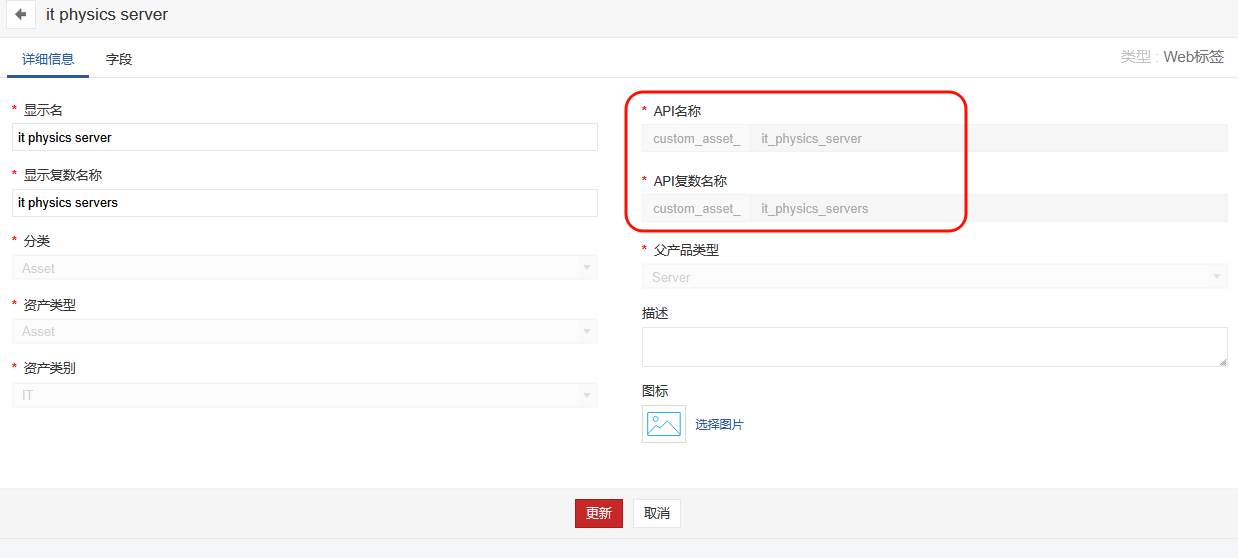Click the back arrow icon
1238x558 pixels.
point(20,15)
